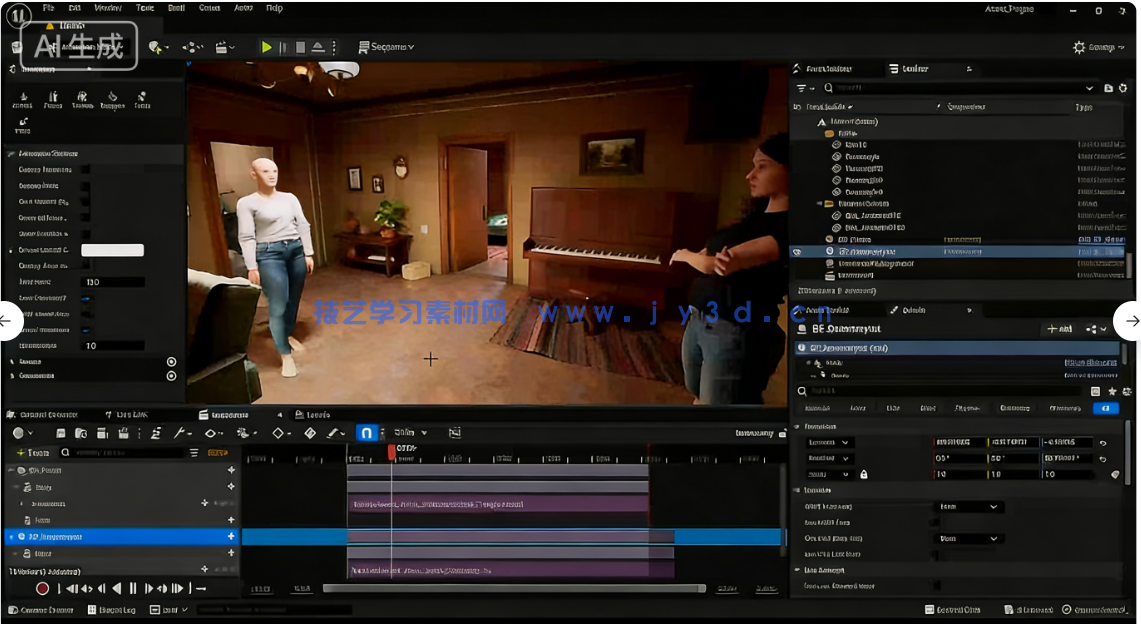Click the Eject icon beside Stop

(317, 47)
